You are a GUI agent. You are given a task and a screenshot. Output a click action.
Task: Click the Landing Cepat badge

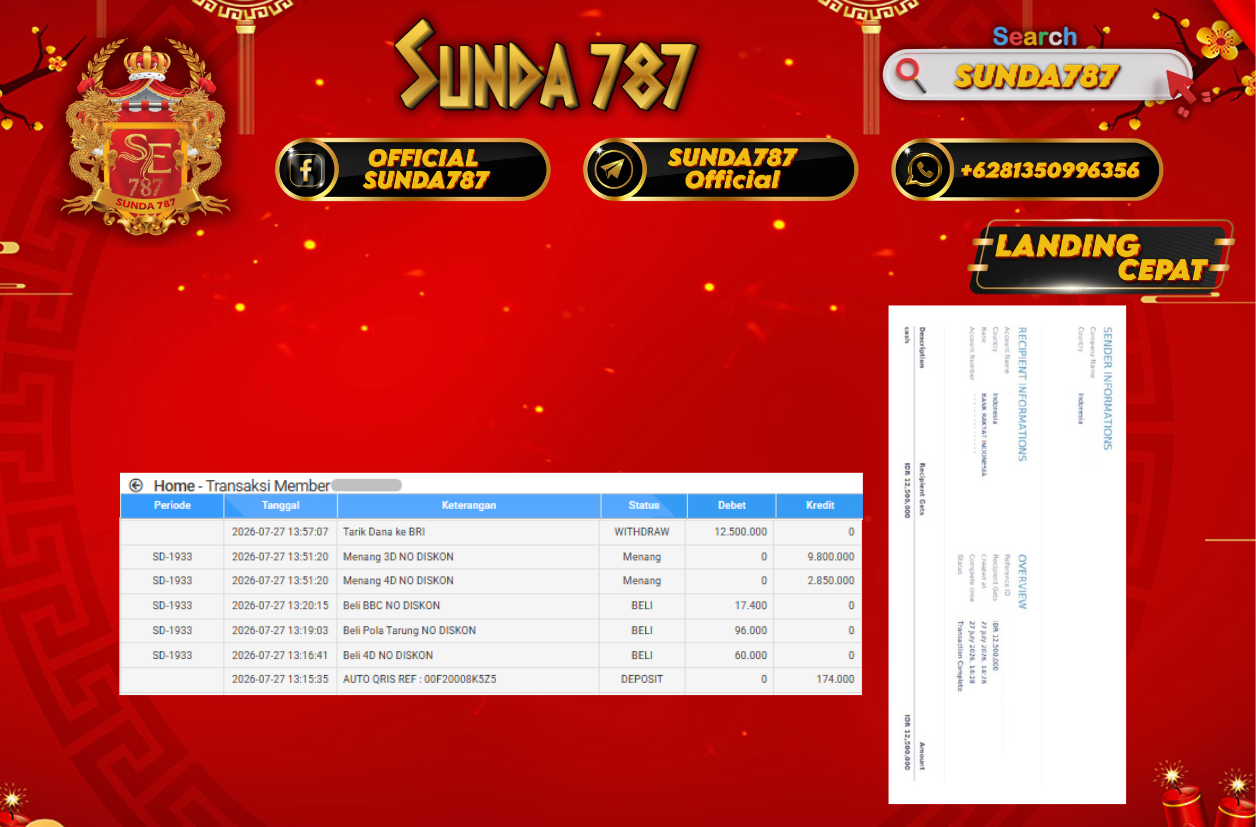click(1101, 257)
